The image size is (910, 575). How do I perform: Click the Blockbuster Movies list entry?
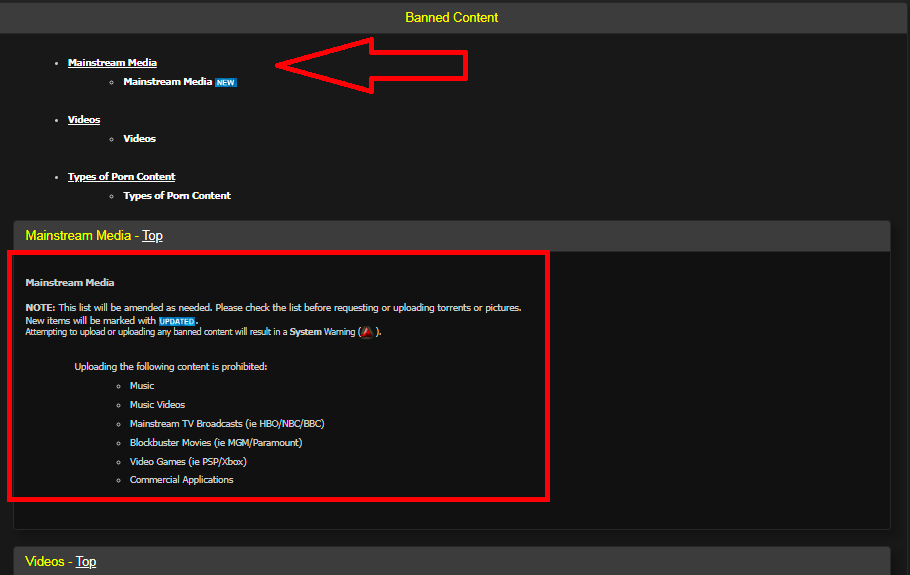point(215,442)
